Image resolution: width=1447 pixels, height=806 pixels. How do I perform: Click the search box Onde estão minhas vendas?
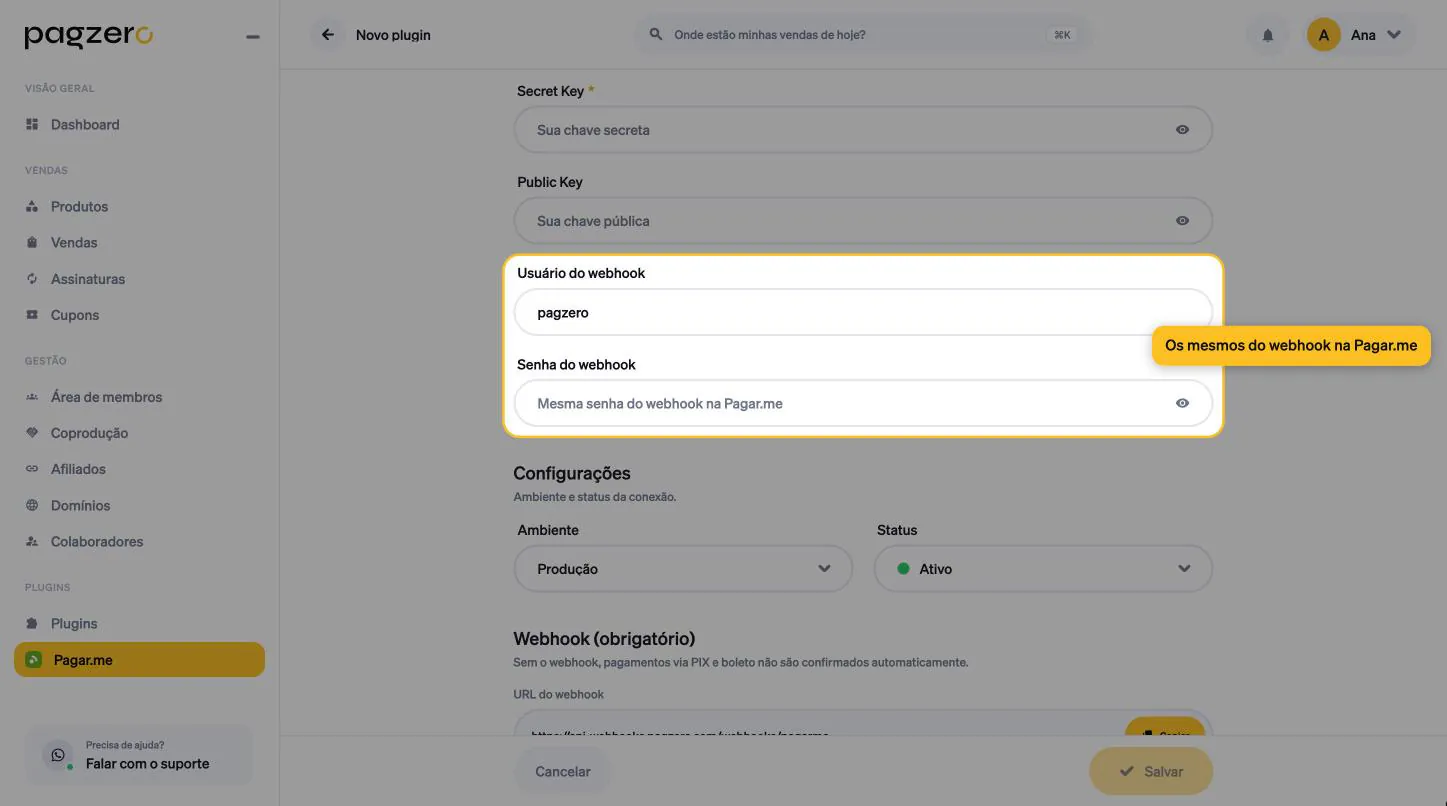(x=864, y=35)
